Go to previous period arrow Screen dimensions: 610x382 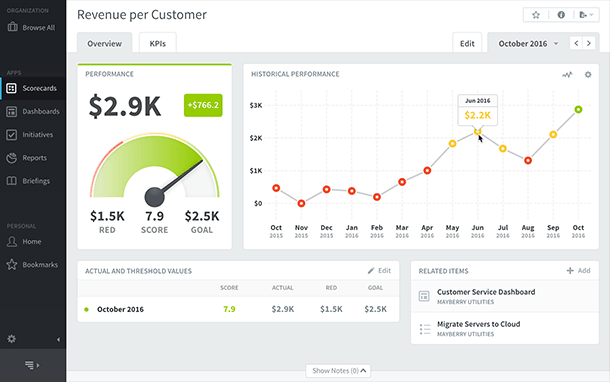pyautogui.click(x=576, y=43)
